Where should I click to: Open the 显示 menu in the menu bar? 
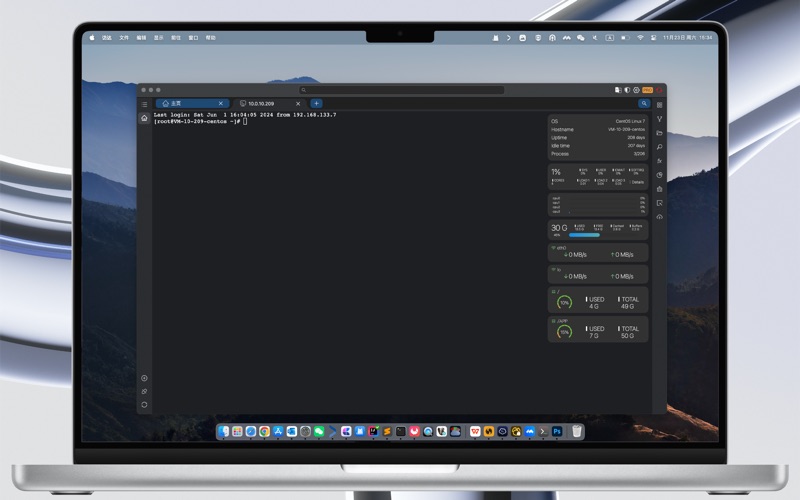coord(159,38)
